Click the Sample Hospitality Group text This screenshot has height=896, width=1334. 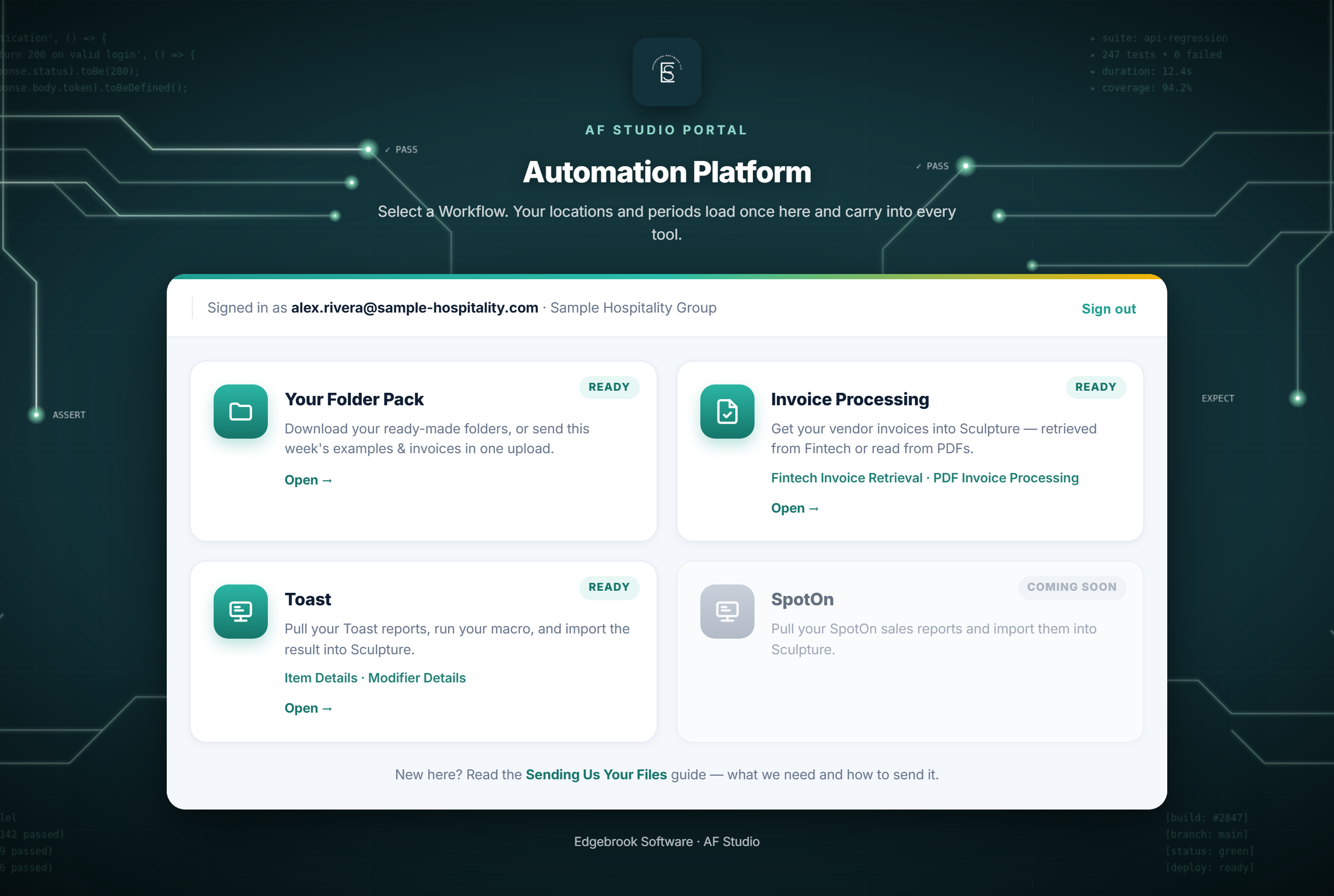[633, 307]
